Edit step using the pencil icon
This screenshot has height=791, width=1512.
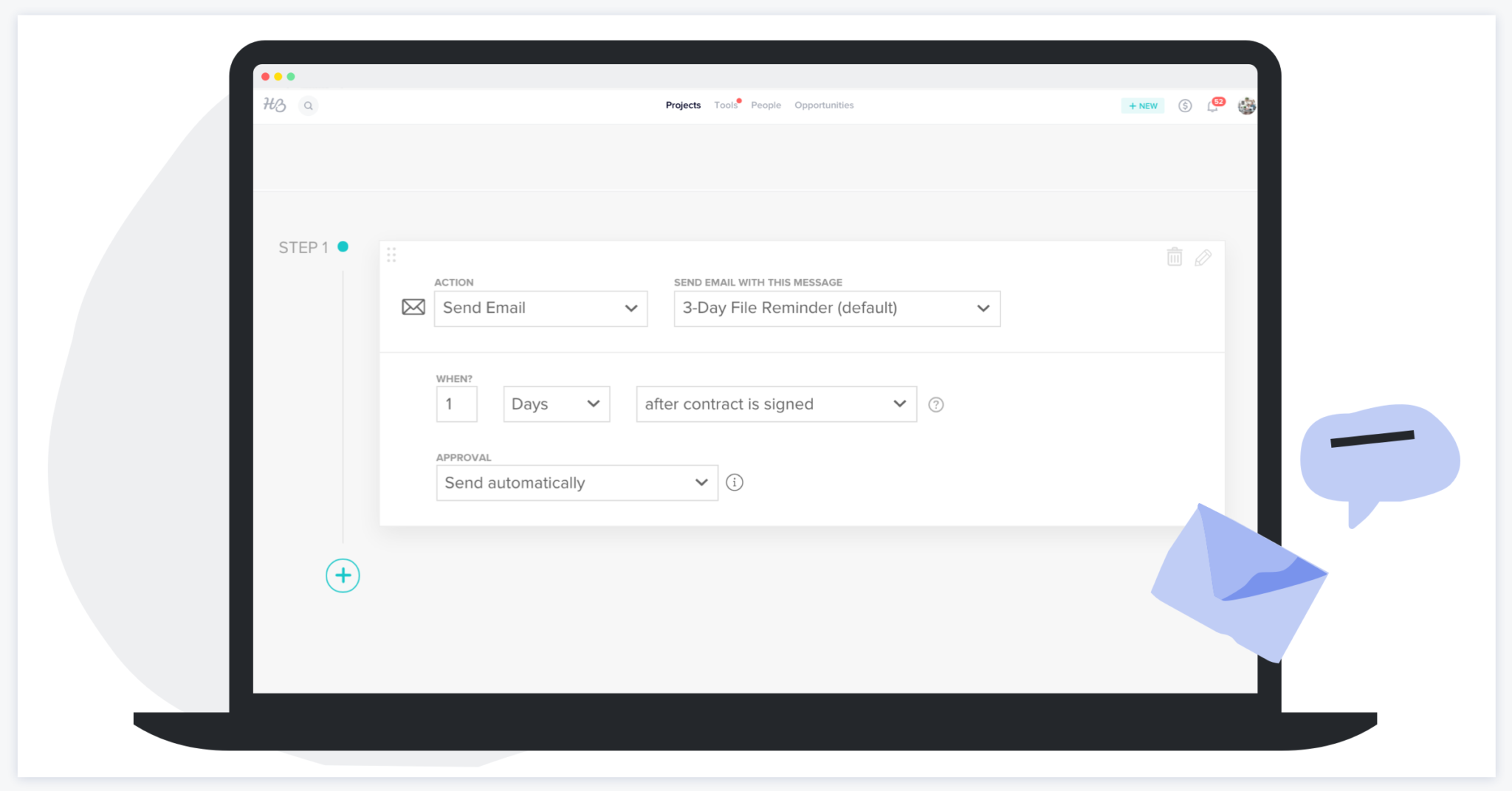(1203, 257)
